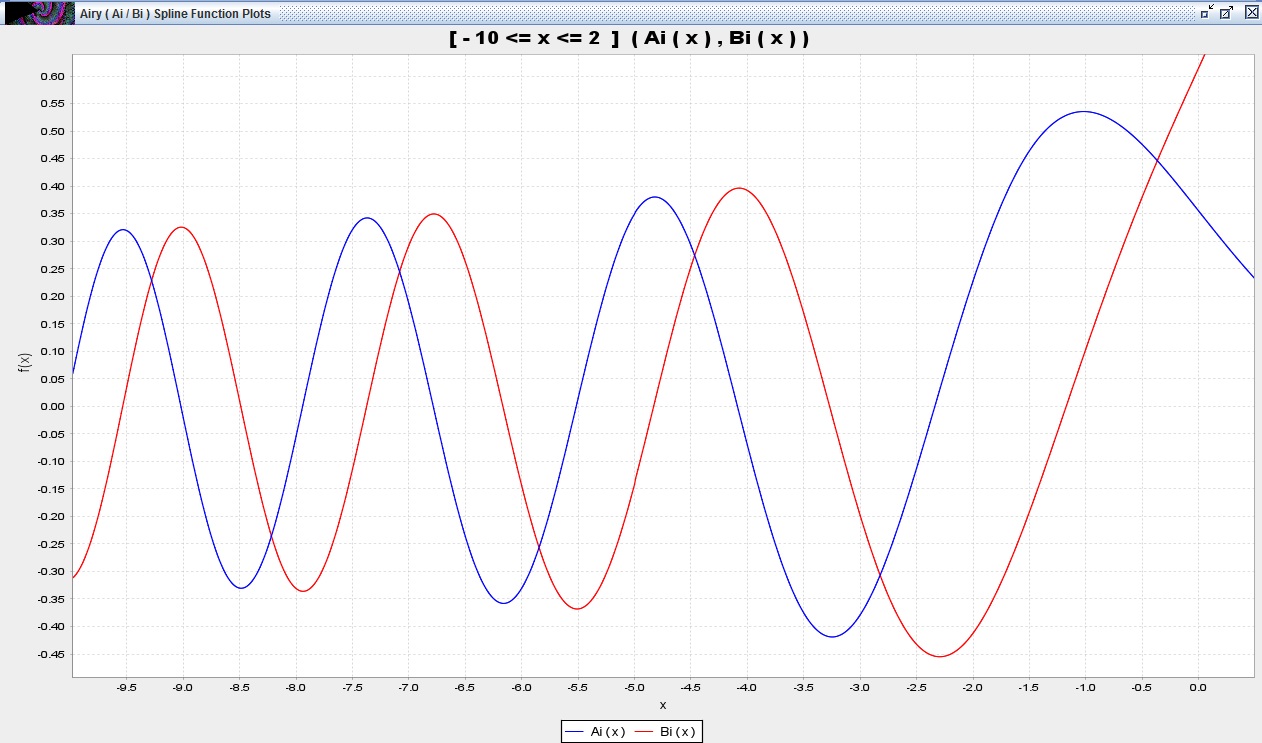Viewport: 1262px width, 743px height.
Task: Click y-axis tick label -0.25
Action: [x=51, y=544]
